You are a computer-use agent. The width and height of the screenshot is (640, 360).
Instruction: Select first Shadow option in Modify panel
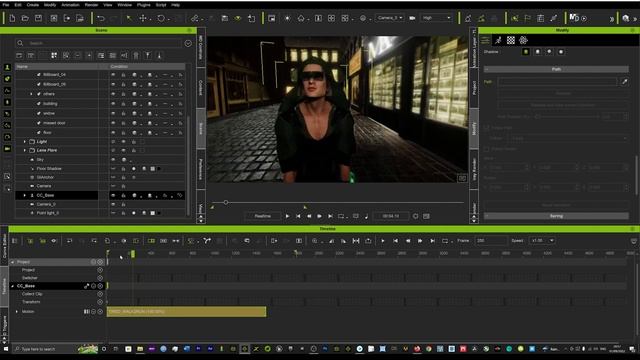click(x=526, y=52)
